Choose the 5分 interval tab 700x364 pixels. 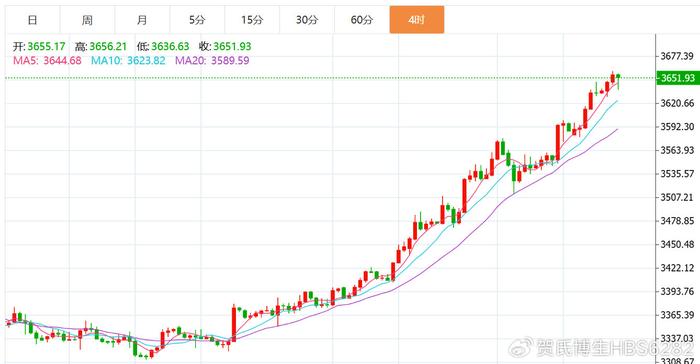pos(197,20)
